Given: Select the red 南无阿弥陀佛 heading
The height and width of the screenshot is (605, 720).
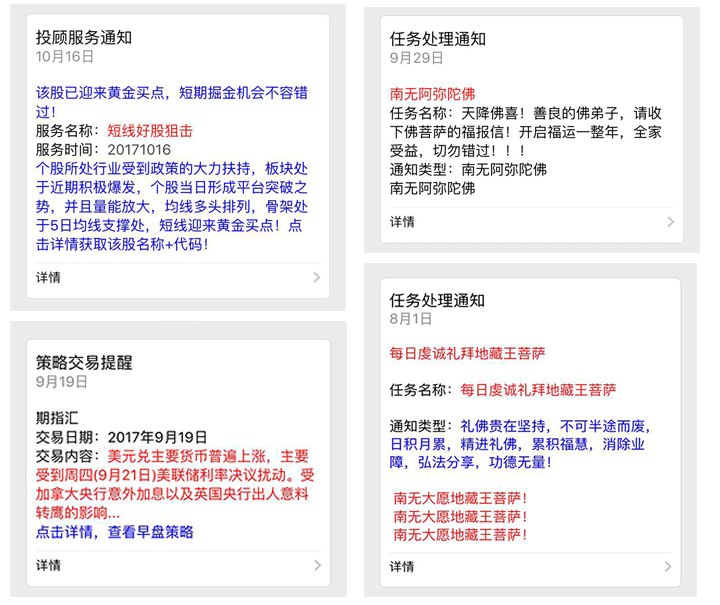Looking at the screenshot, I should tap(432, 95).
